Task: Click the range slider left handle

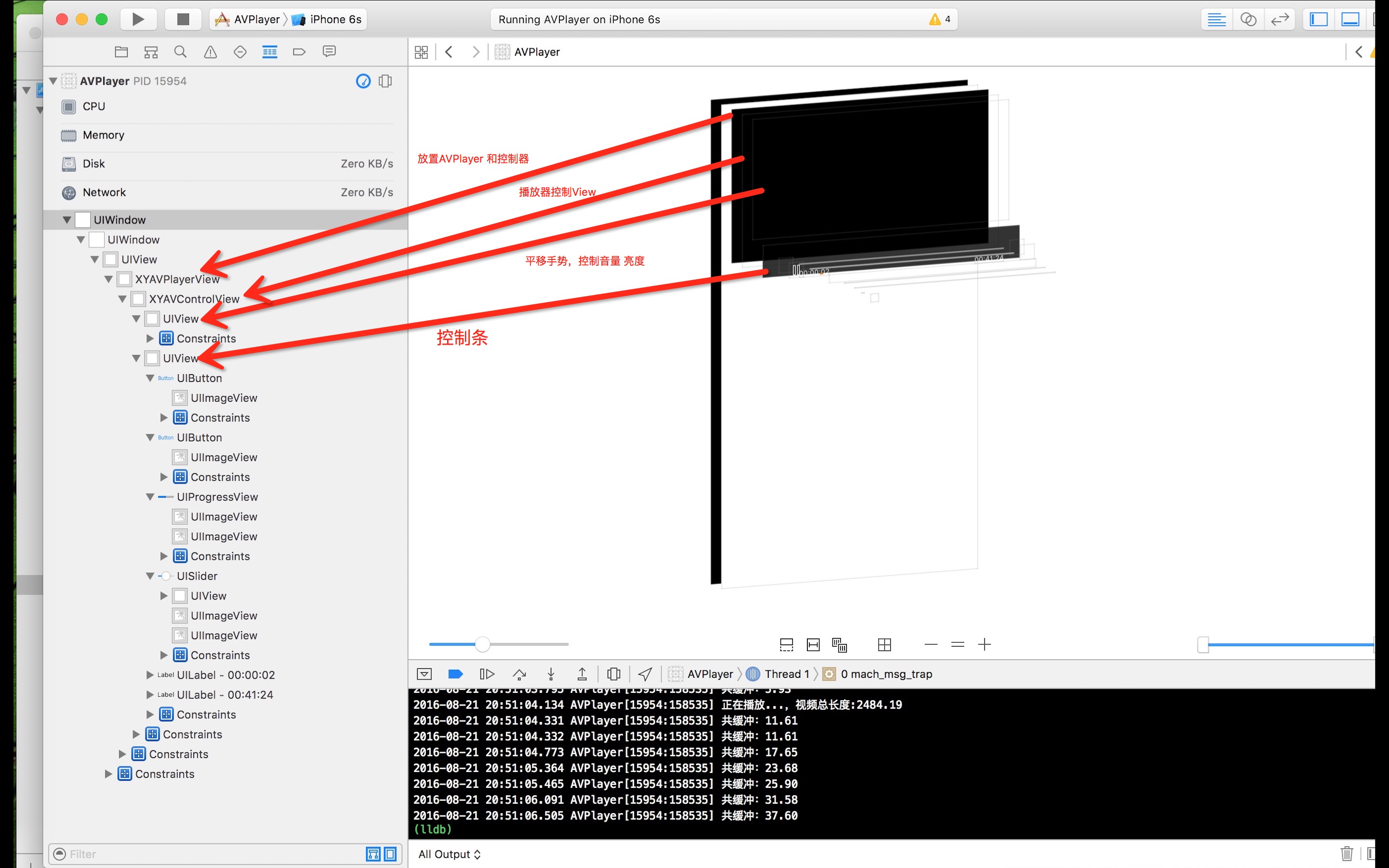Action: (1203, 645)
